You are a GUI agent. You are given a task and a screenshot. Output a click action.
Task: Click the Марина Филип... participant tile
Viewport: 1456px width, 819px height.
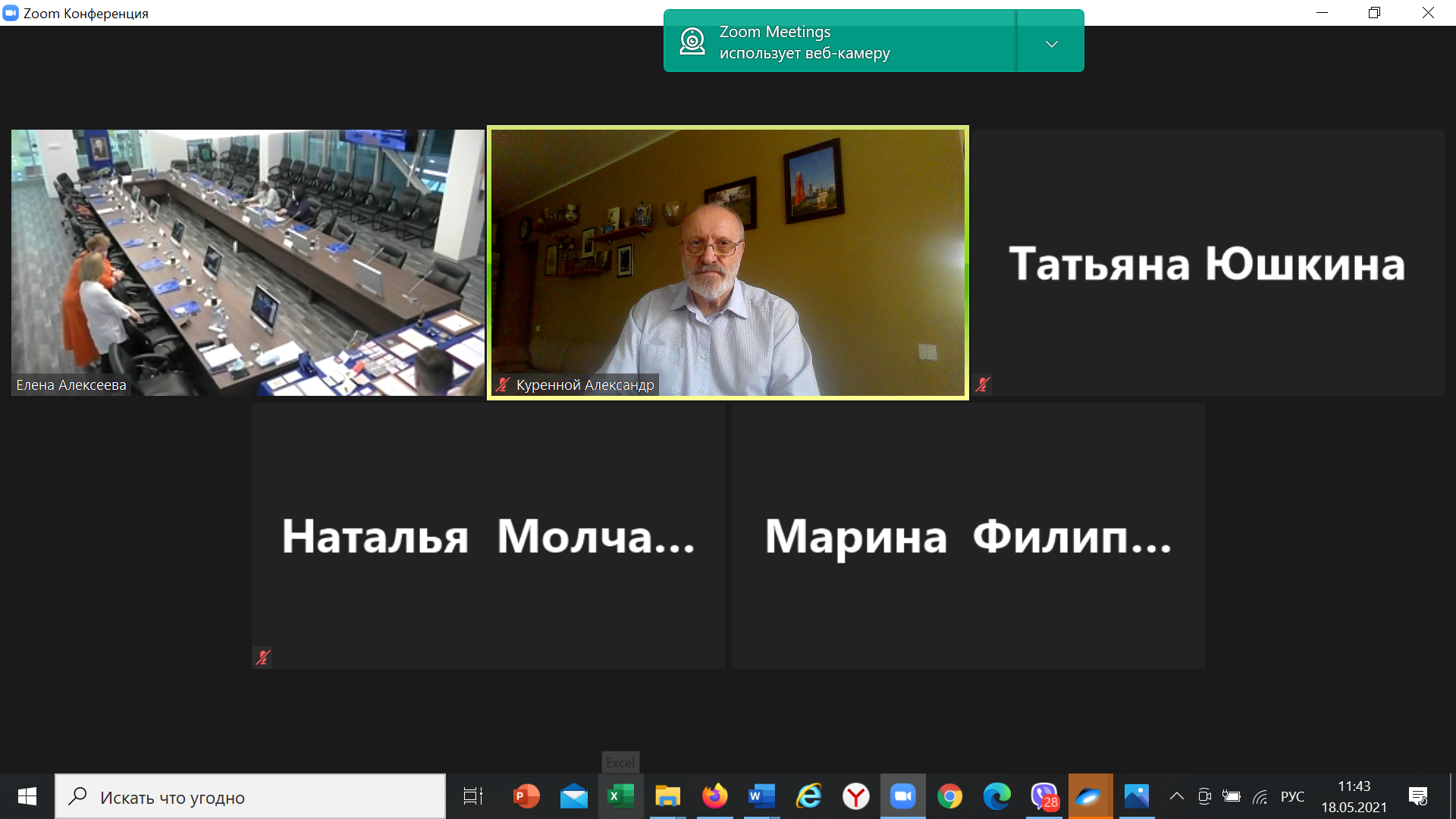click(968, 535)
